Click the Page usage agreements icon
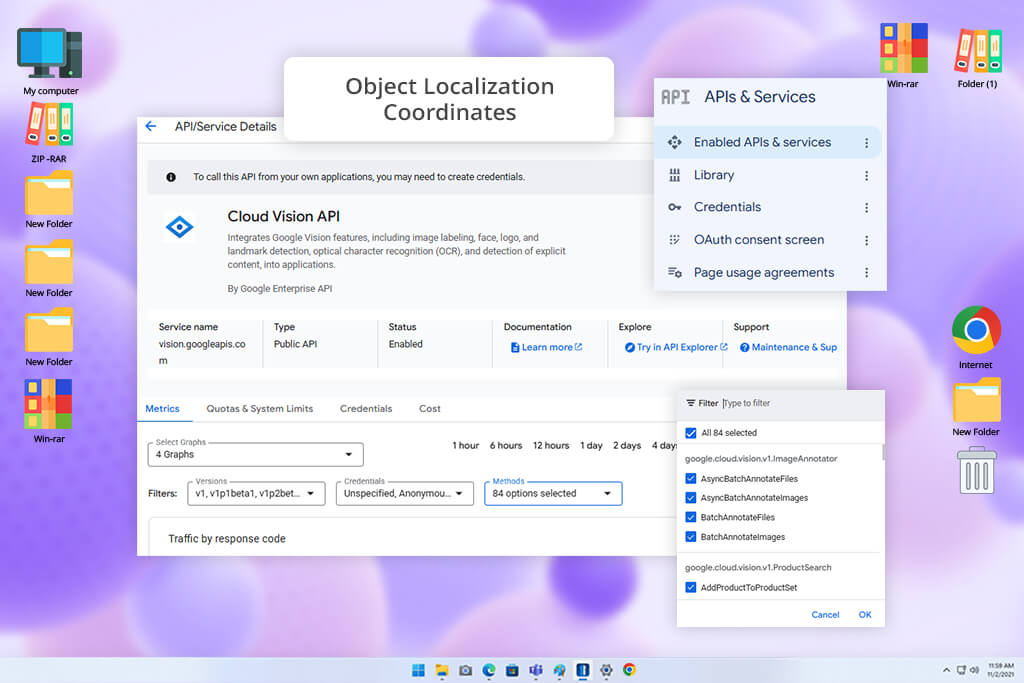 pos(675,272)
